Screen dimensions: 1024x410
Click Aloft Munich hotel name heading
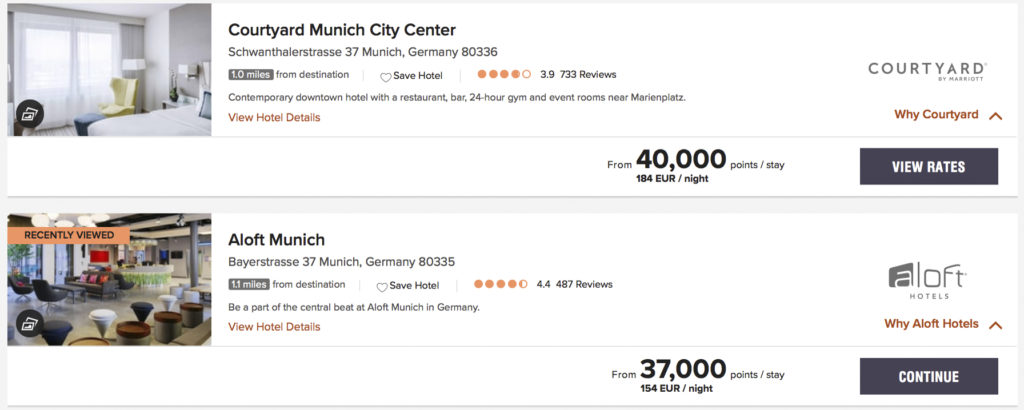click(276, 240)
